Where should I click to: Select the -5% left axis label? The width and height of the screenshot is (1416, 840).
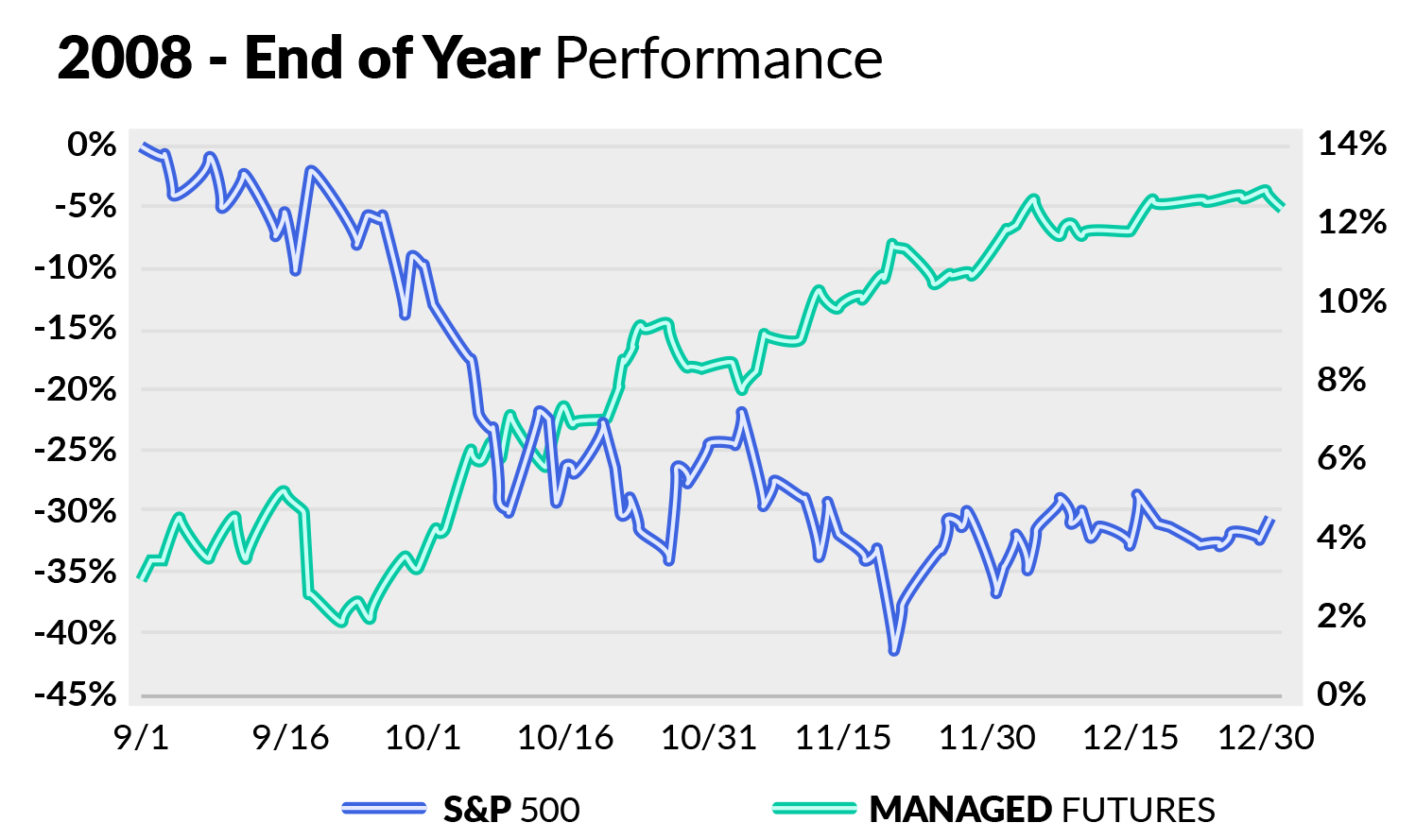coord(85,205)
